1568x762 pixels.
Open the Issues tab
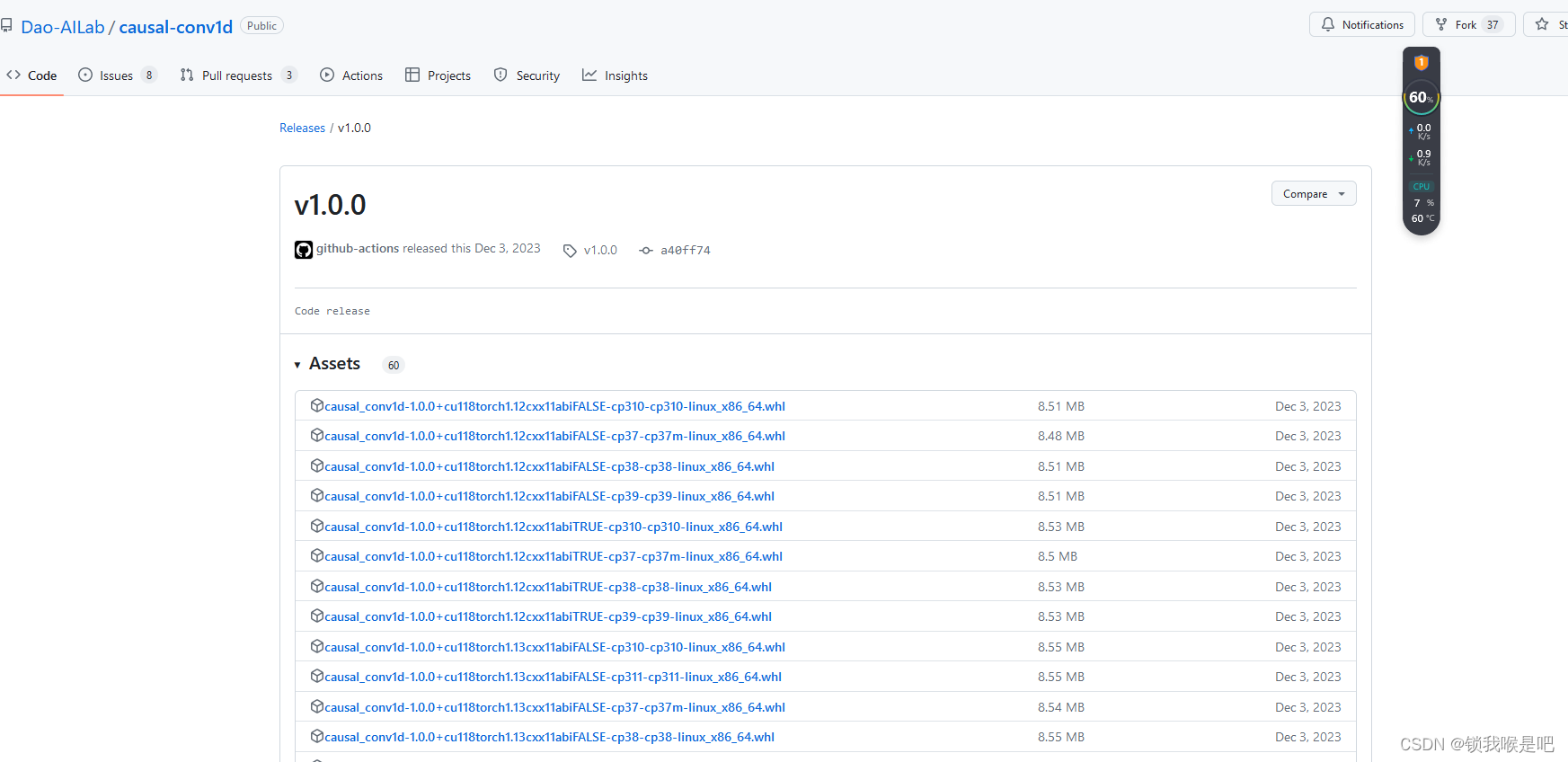[x=117, y=75]
